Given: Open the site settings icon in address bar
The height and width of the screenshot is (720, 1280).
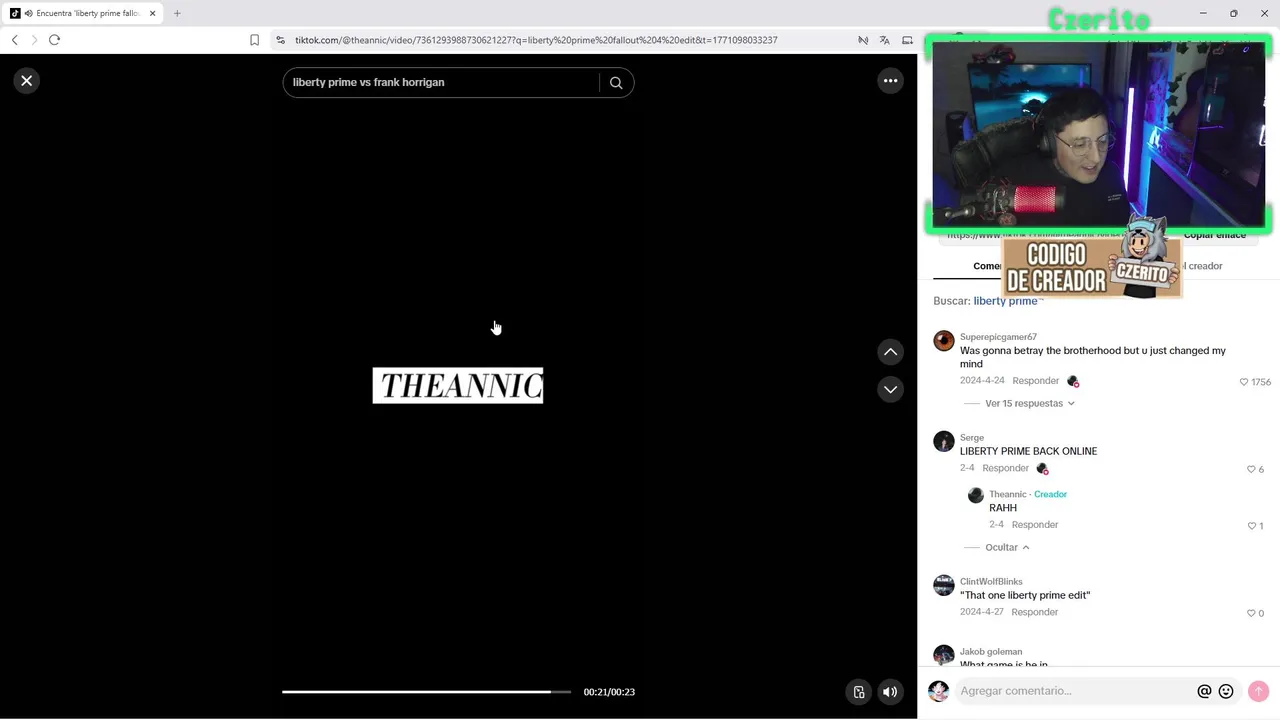Looking at the screenshot, I should coord(280,40).
